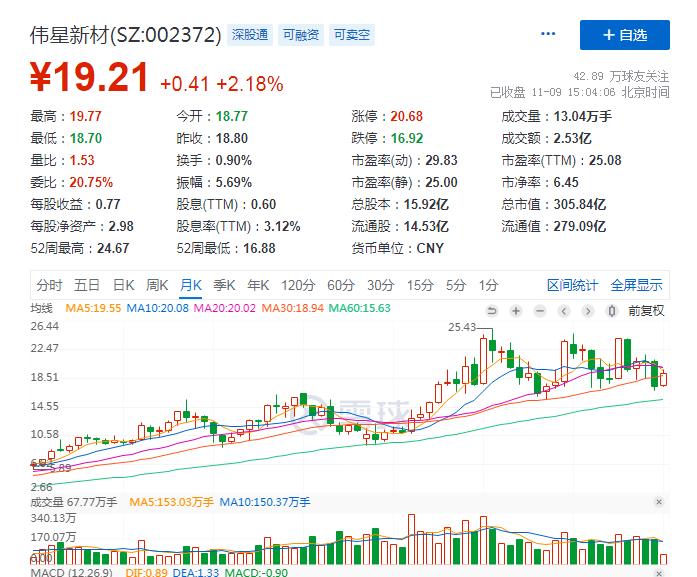Viewport: 697px width, 577px height.
Task: Add stock with the 自选 button
Action: click(625, 35)
